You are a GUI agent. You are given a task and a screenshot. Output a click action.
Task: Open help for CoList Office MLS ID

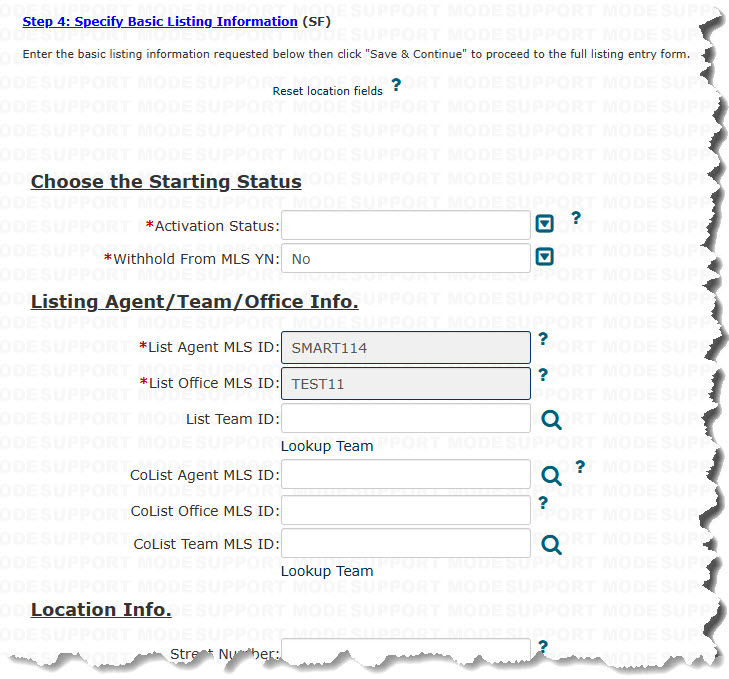[543, 503]
